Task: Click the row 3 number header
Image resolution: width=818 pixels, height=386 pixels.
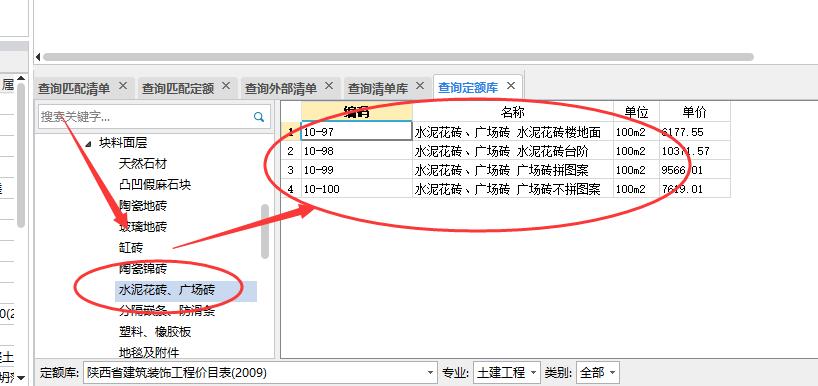Action: tap(291, 170)
